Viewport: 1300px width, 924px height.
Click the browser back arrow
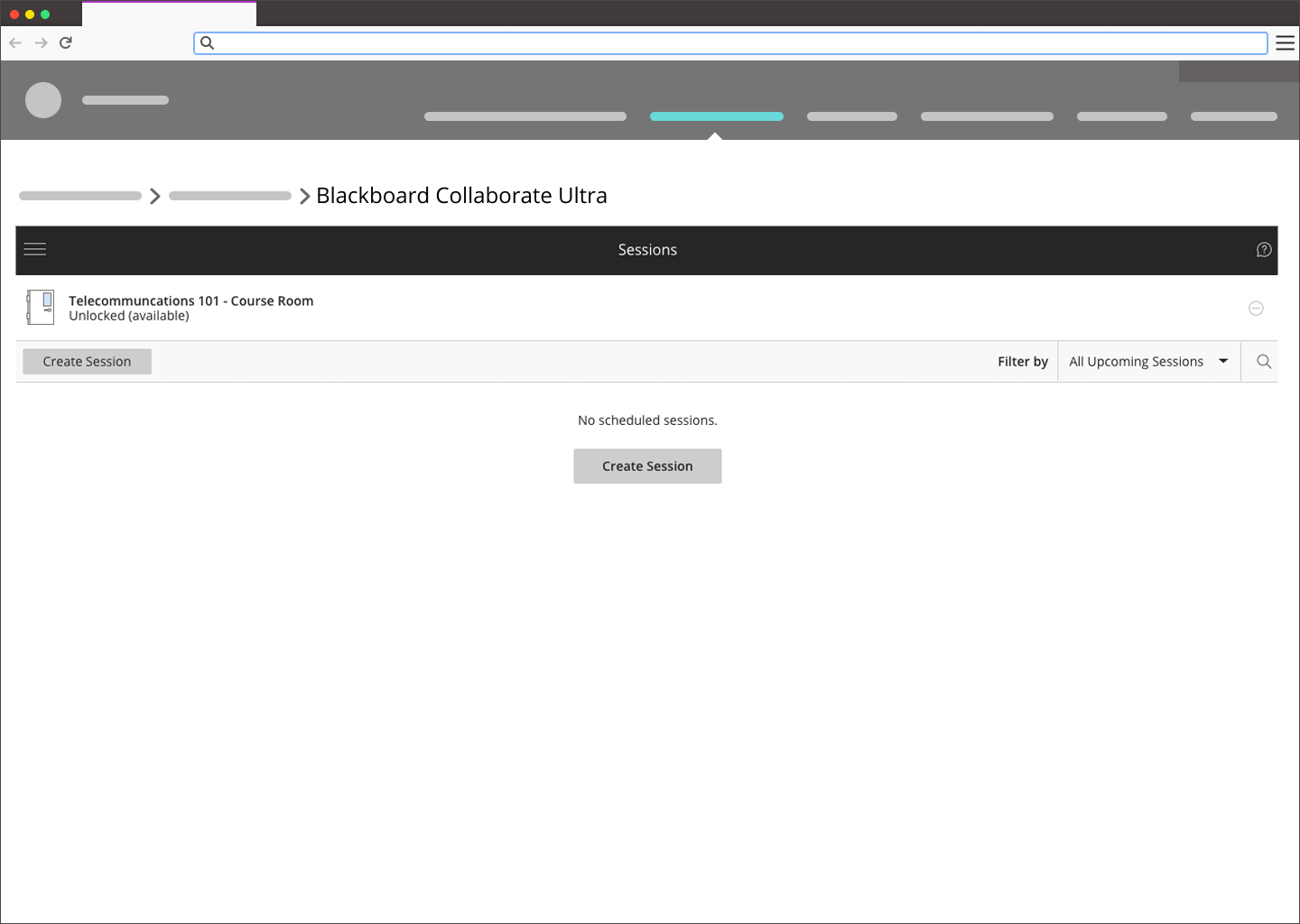pyautogui.click(x=15, y=42)
